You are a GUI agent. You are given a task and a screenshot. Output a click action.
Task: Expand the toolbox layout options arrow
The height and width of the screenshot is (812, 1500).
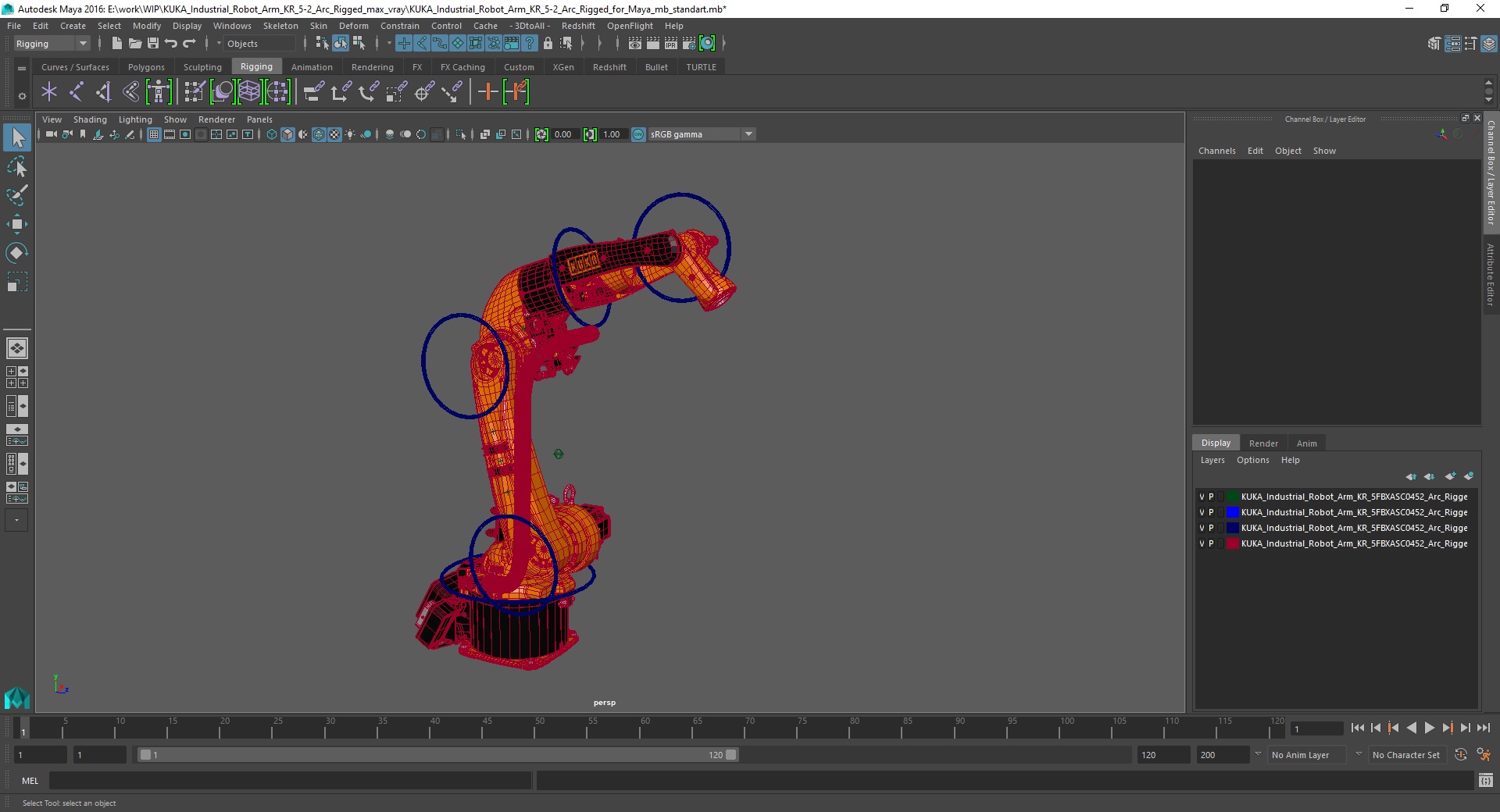click(16, 520)
